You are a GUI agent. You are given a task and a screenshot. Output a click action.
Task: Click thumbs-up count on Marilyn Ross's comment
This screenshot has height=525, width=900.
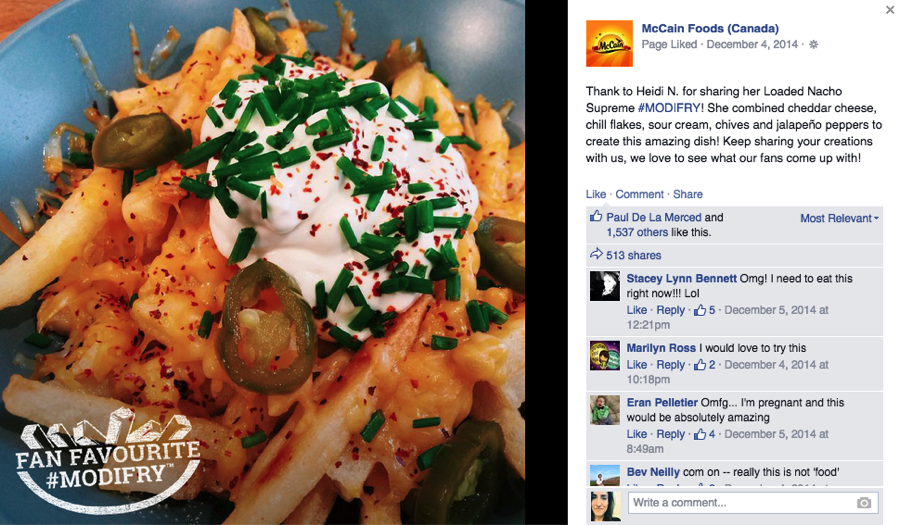pyautogui.click(x=704, y=364)
